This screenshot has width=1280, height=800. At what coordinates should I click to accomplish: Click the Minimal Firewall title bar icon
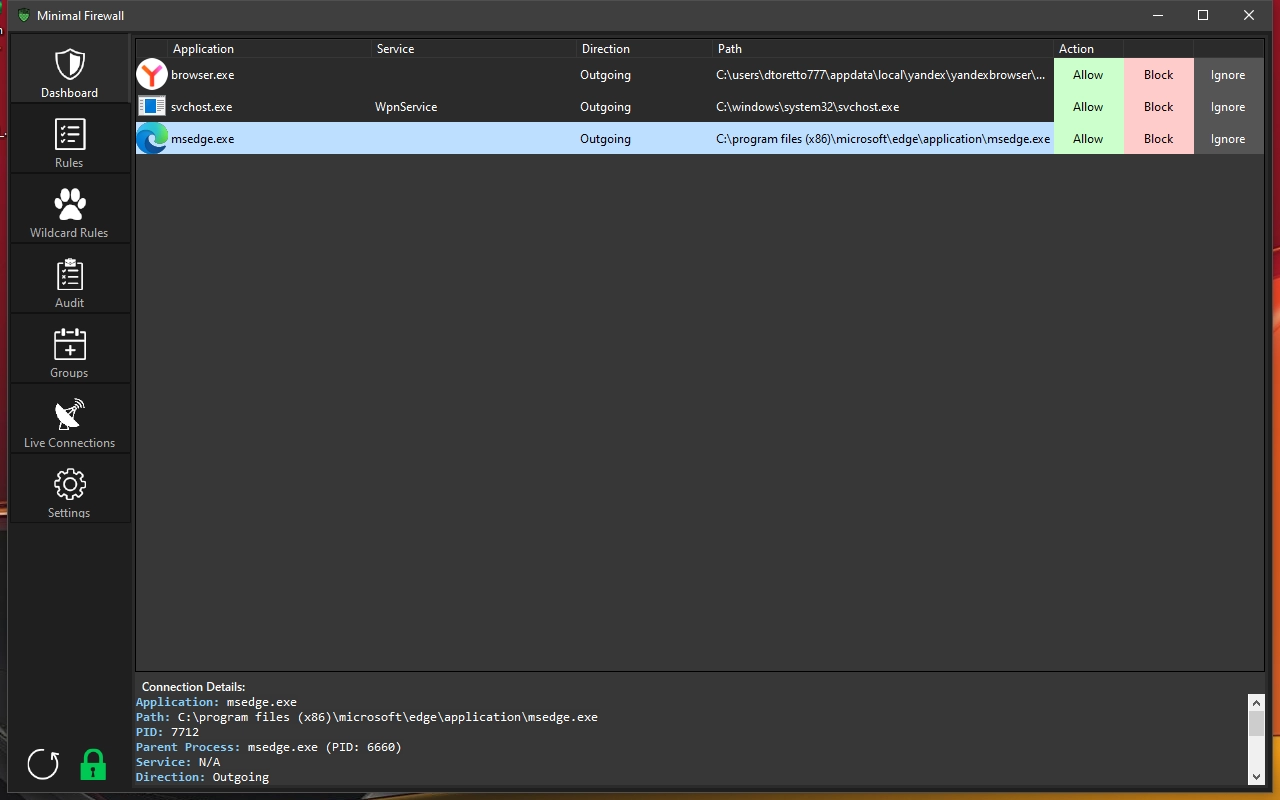[24, 16]
